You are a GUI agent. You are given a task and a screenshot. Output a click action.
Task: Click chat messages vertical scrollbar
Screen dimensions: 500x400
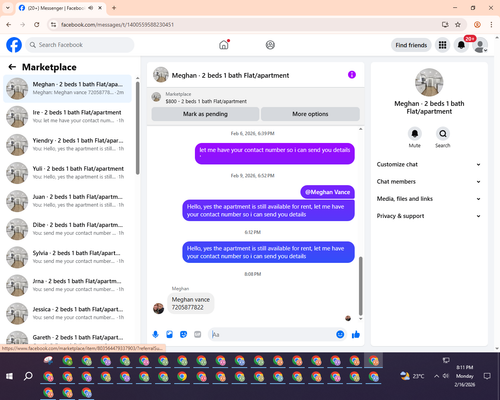point(360,286)
